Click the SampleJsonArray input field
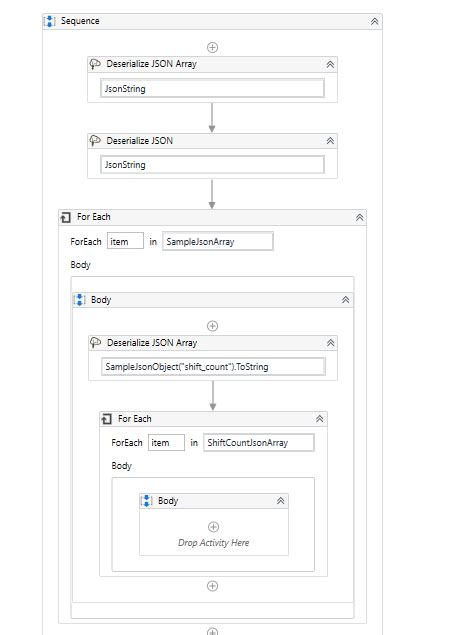This screenshot has height=635, width=468. point(218,241)
